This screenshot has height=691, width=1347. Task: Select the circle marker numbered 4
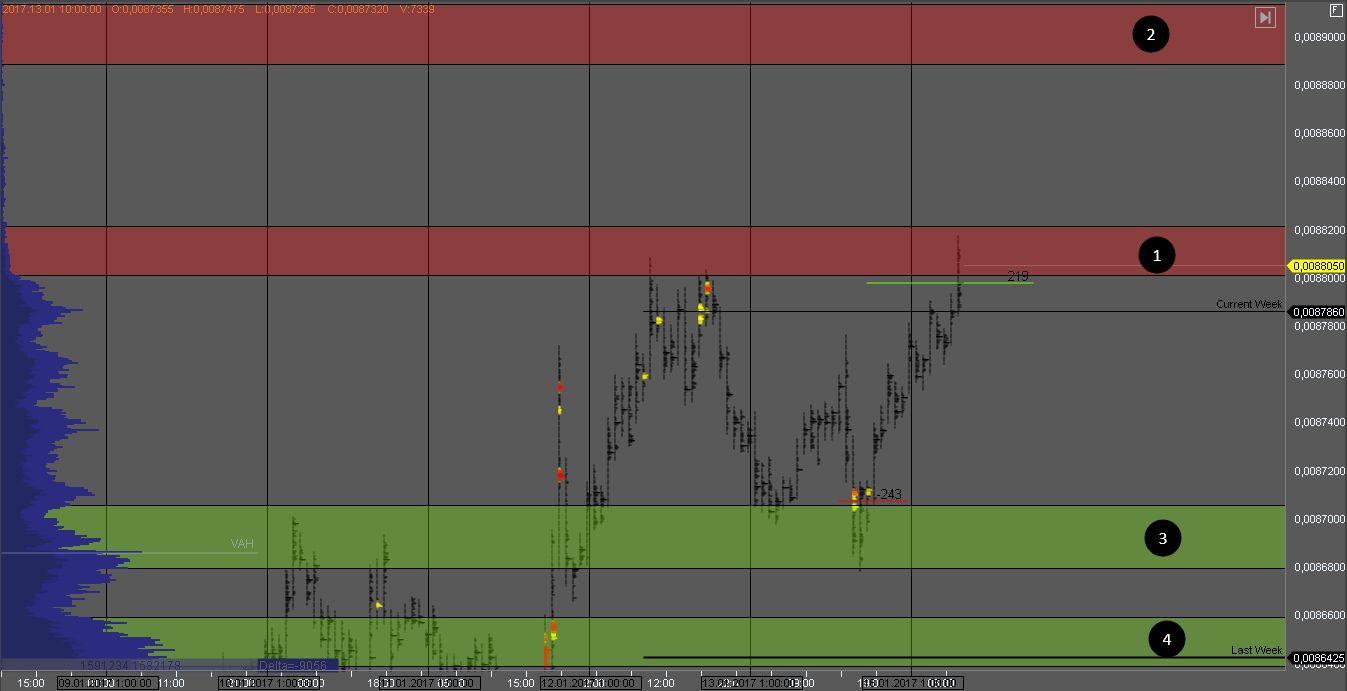1166,637
